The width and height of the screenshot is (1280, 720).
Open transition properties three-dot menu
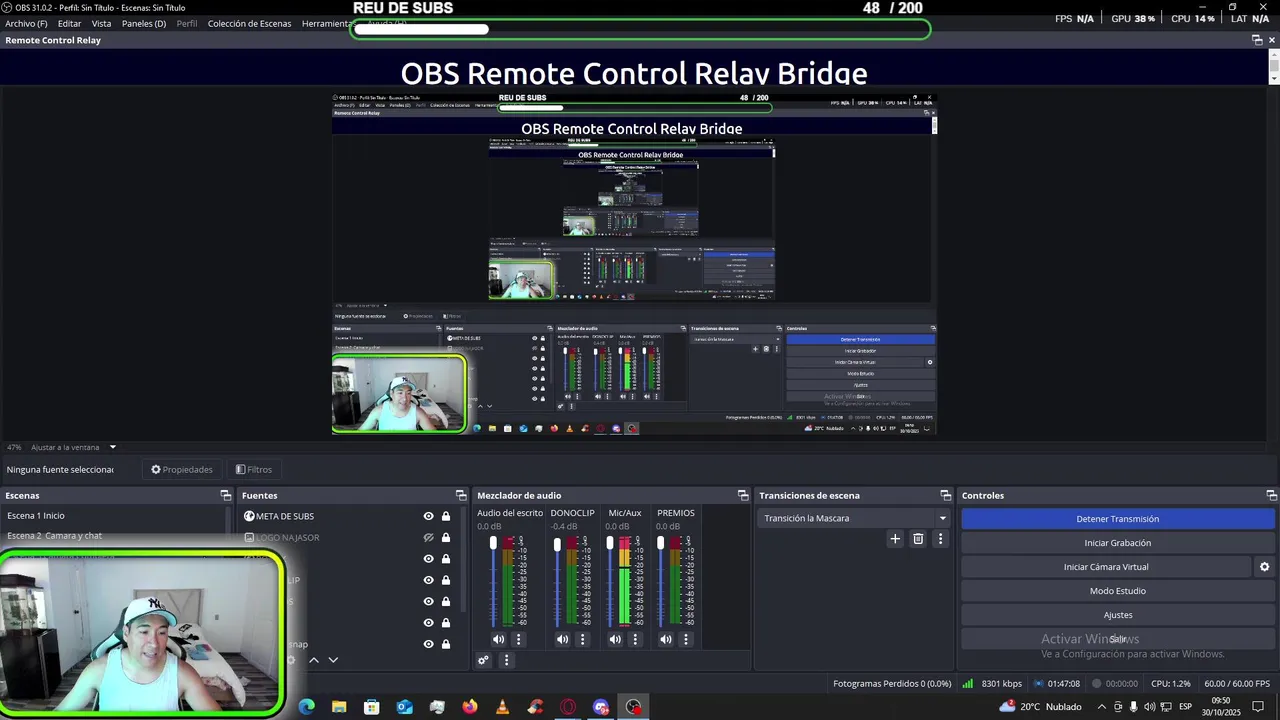tap(940, 539)
